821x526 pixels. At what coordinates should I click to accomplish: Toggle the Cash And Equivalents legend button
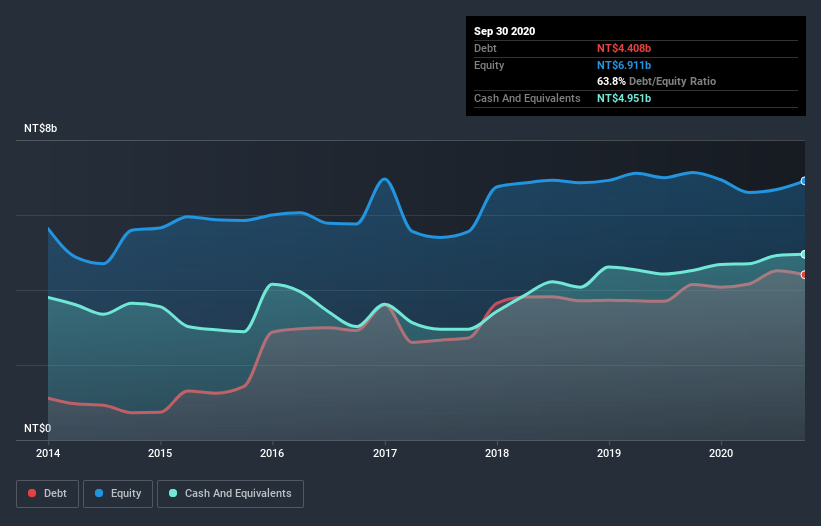(230, 494)
